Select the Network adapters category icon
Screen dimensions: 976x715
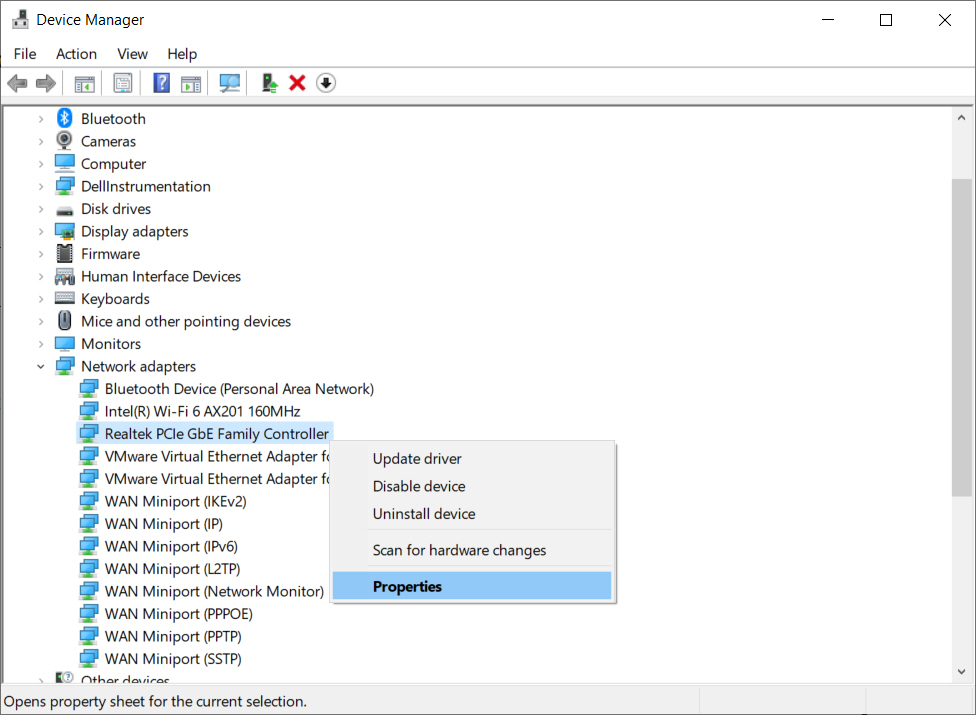point(65,366)
